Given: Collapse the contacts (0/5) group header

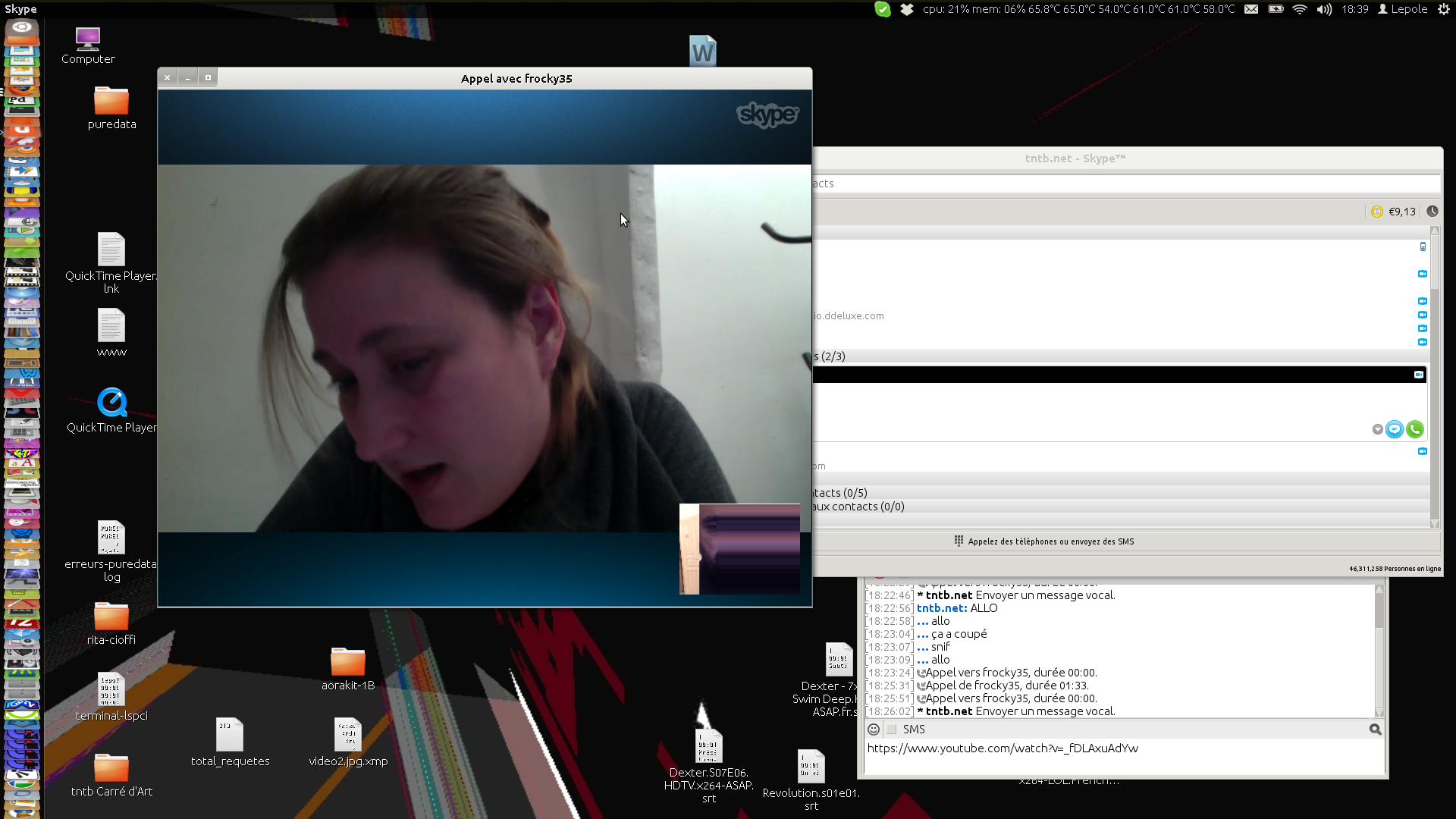Looking at the screenshot, I should point(840,493).
